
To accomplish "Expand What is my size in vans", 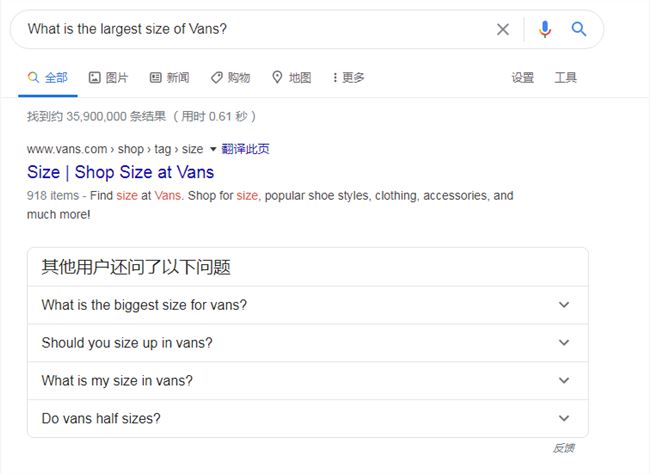I will pos(308,381).
